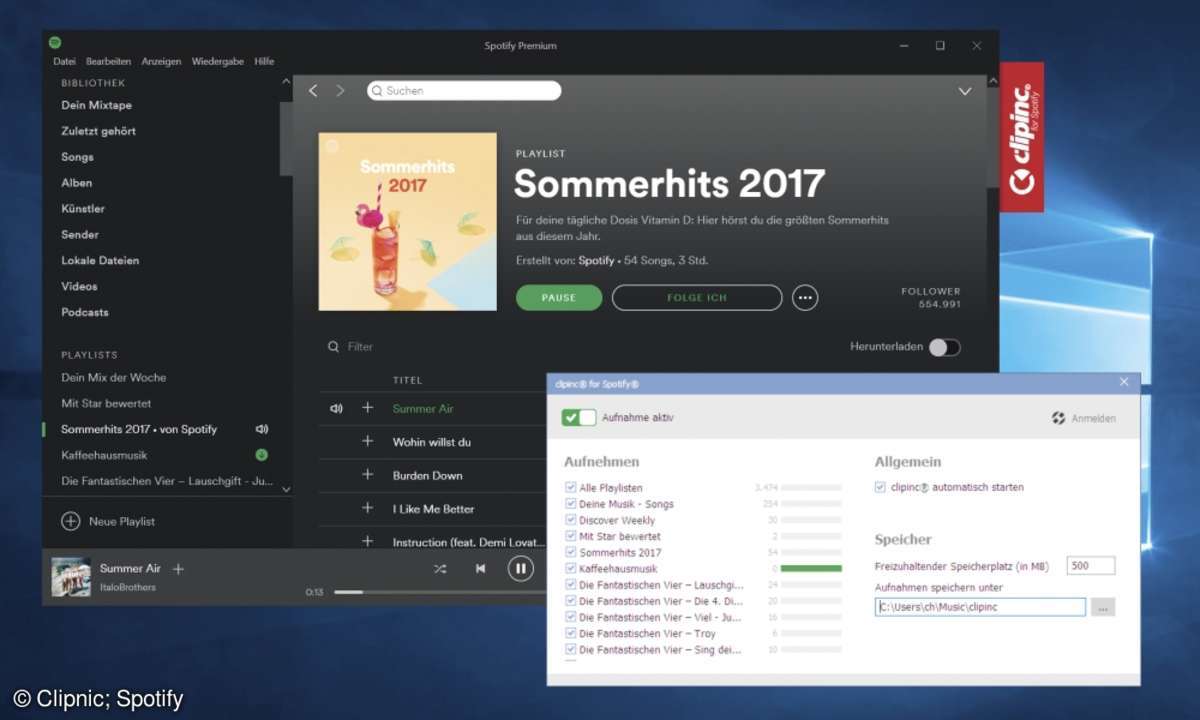Viewport: 1200px width, 720px height.
Task: Open the three-dots playlist options button
Action: pos(805,298)
